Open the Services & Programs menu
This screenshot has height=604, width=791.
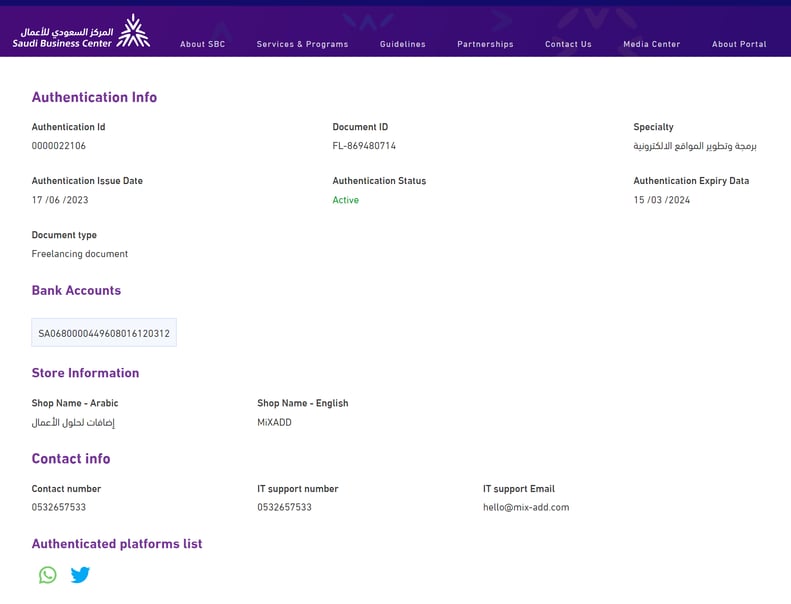[x=302, y=44]
